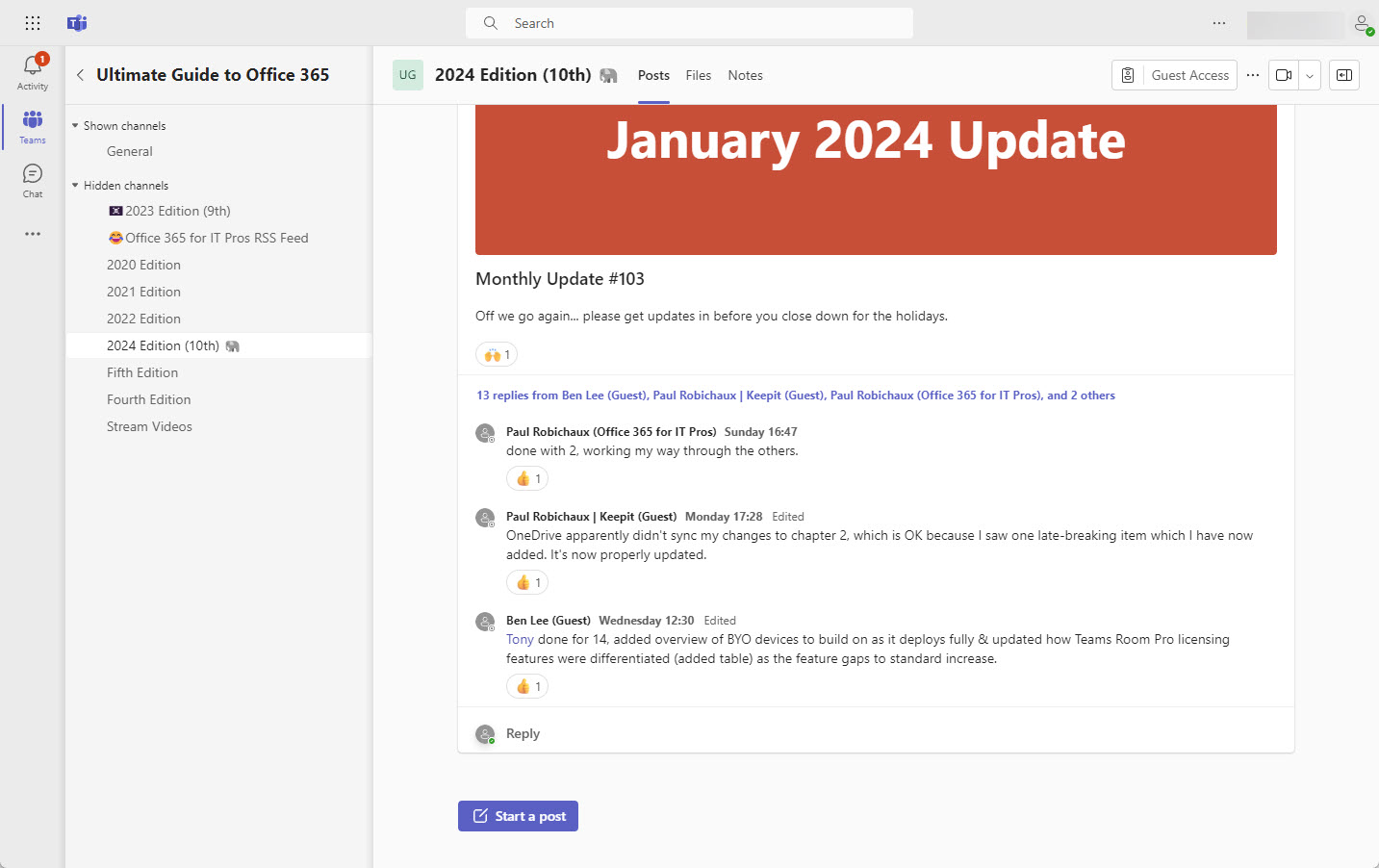
Task: Click the Start a post button
Action: (518, 815)
